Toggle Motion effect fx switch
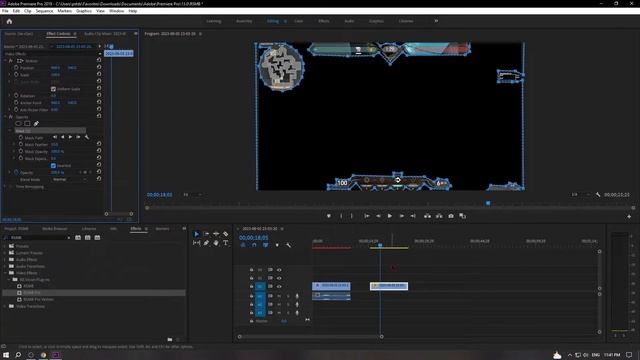 pos(11,60)
